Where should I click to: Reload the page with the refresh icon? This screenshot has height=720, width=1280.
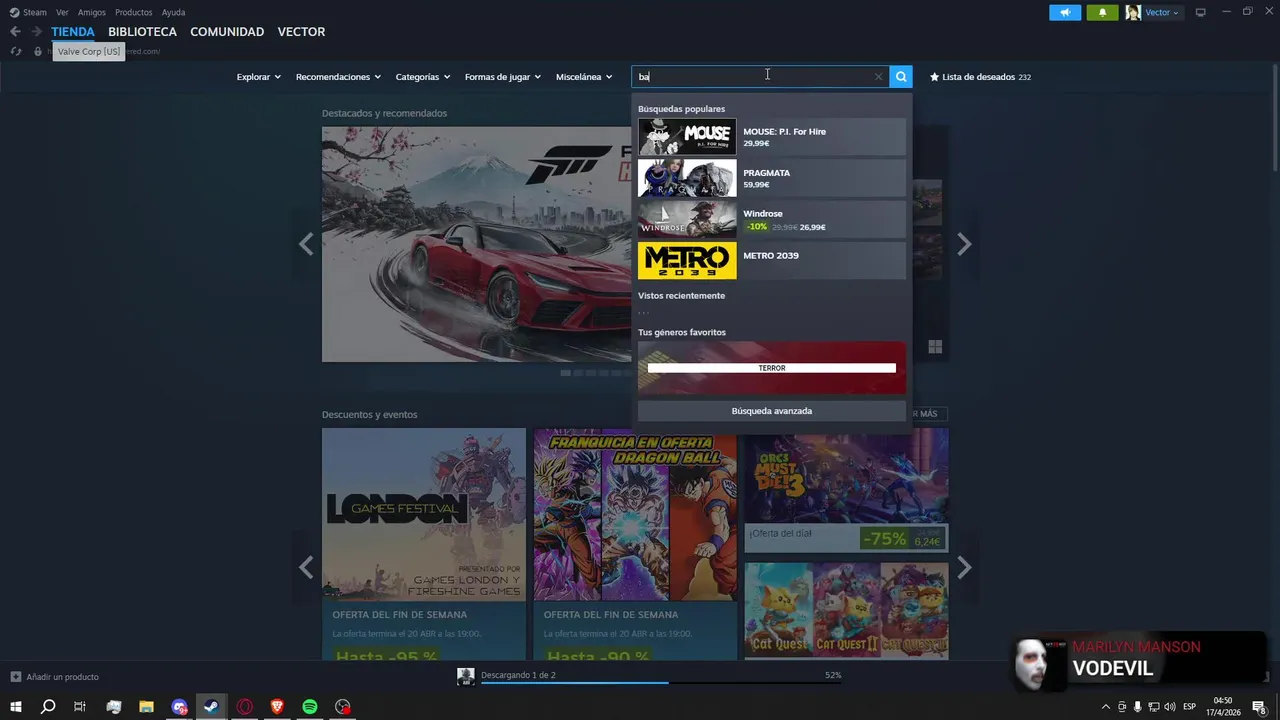(x=15, y=51)
